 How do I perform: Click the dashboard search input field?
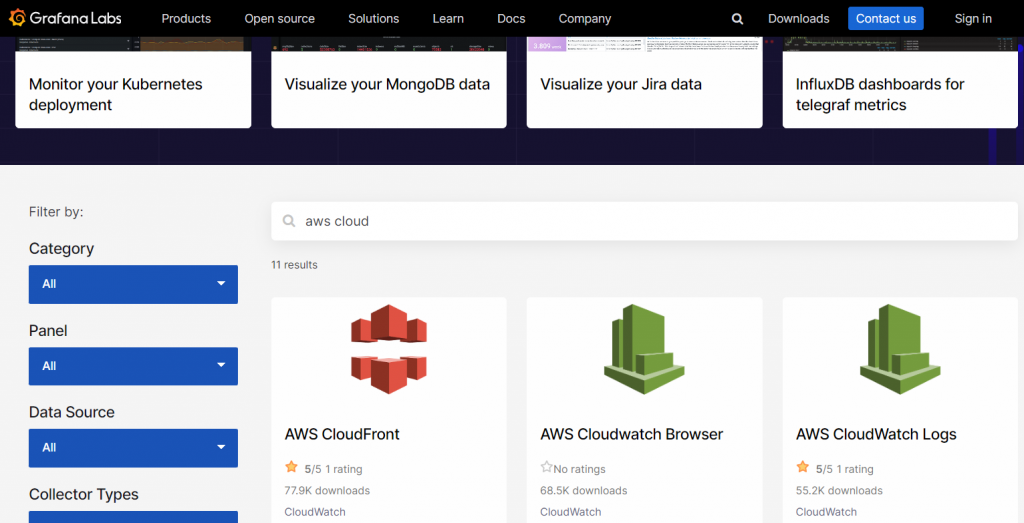click(644, 221)
